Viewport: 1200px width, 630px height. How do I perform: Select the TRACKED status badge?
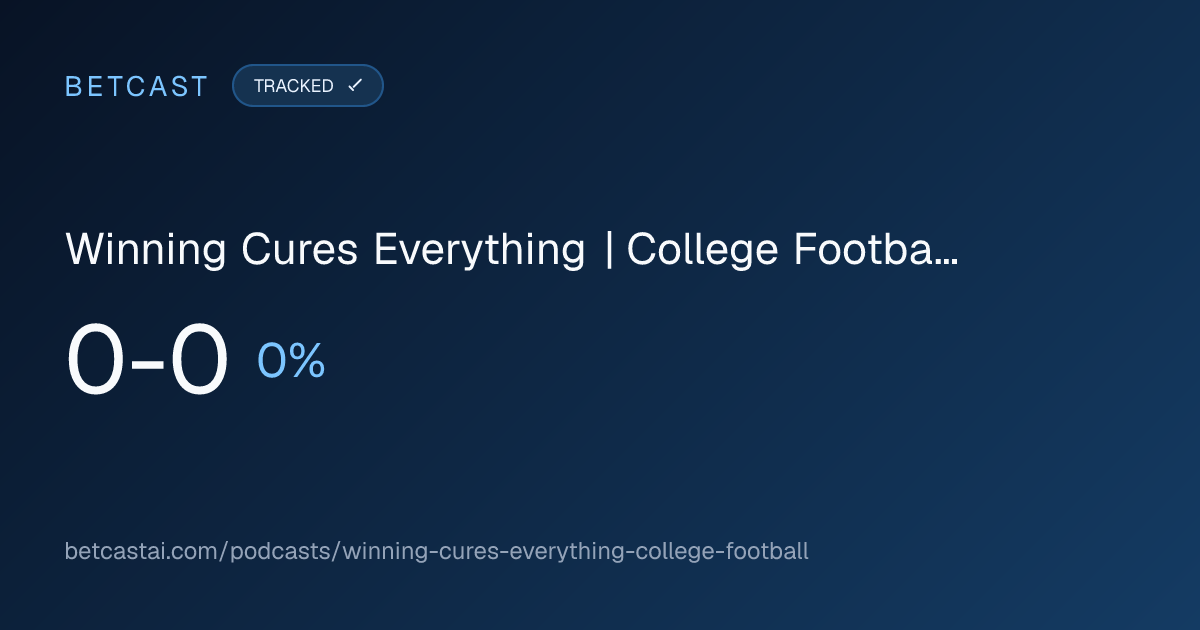(308, 86)
